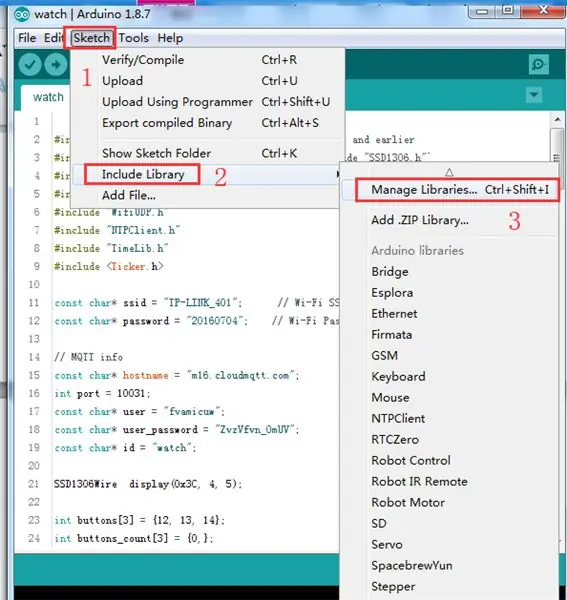
Task: Open the tab dropdown arrow button
Action: [x=534, y=95]
